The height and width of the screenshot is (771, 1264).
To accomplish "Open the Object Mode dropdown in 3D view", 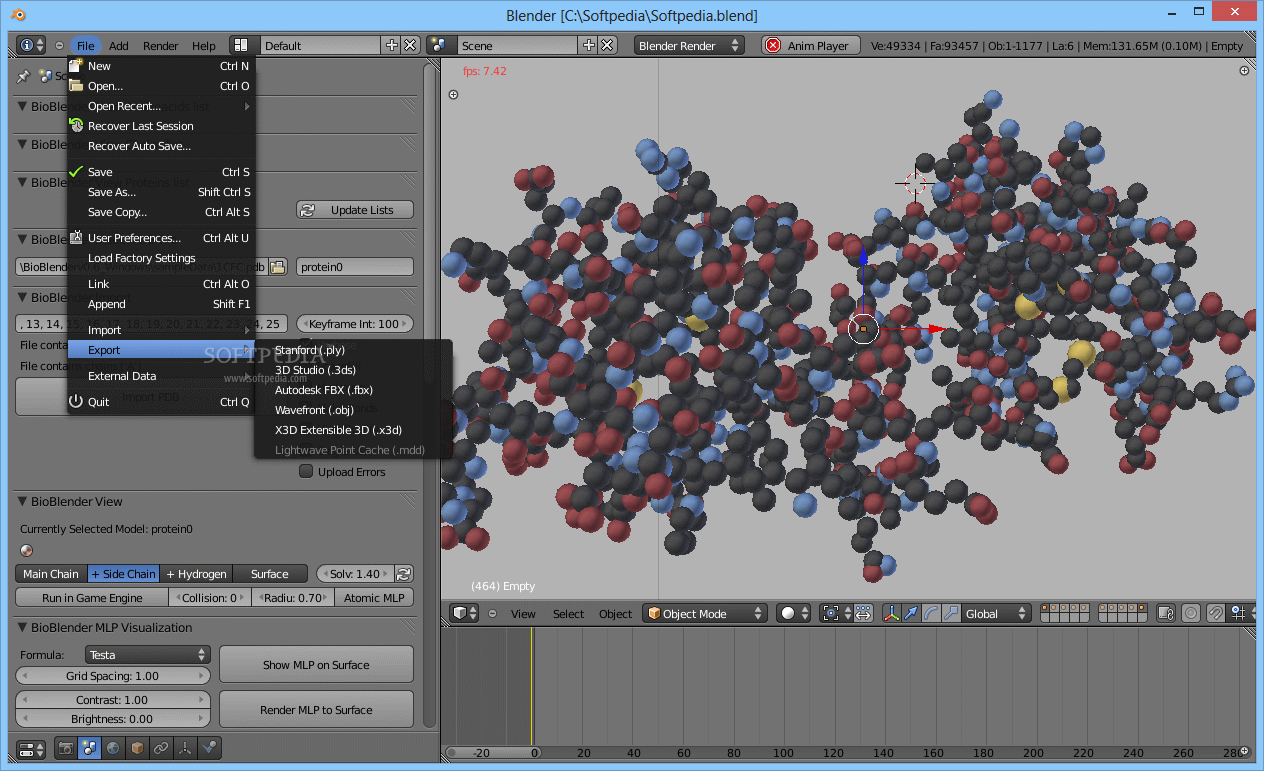I will [x=705, y=614].
